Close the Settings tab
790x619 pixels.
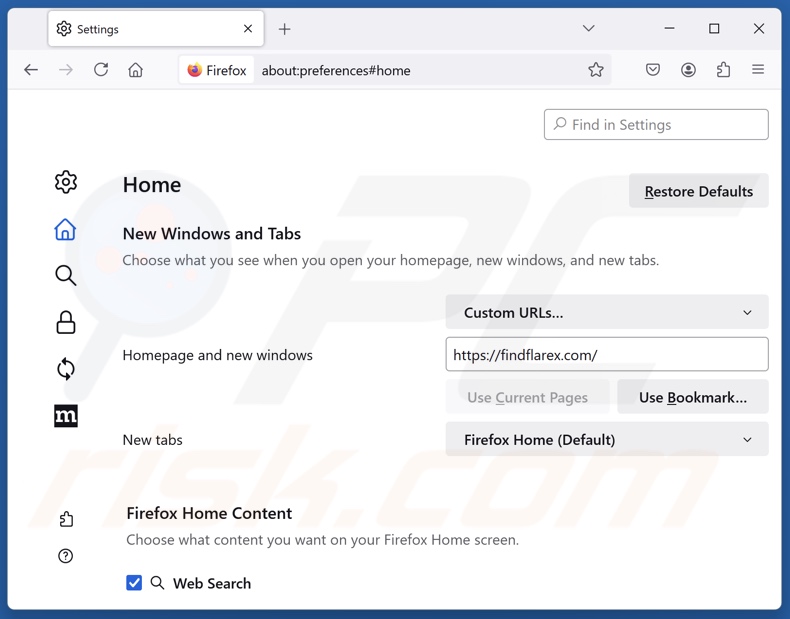[248, 29]
